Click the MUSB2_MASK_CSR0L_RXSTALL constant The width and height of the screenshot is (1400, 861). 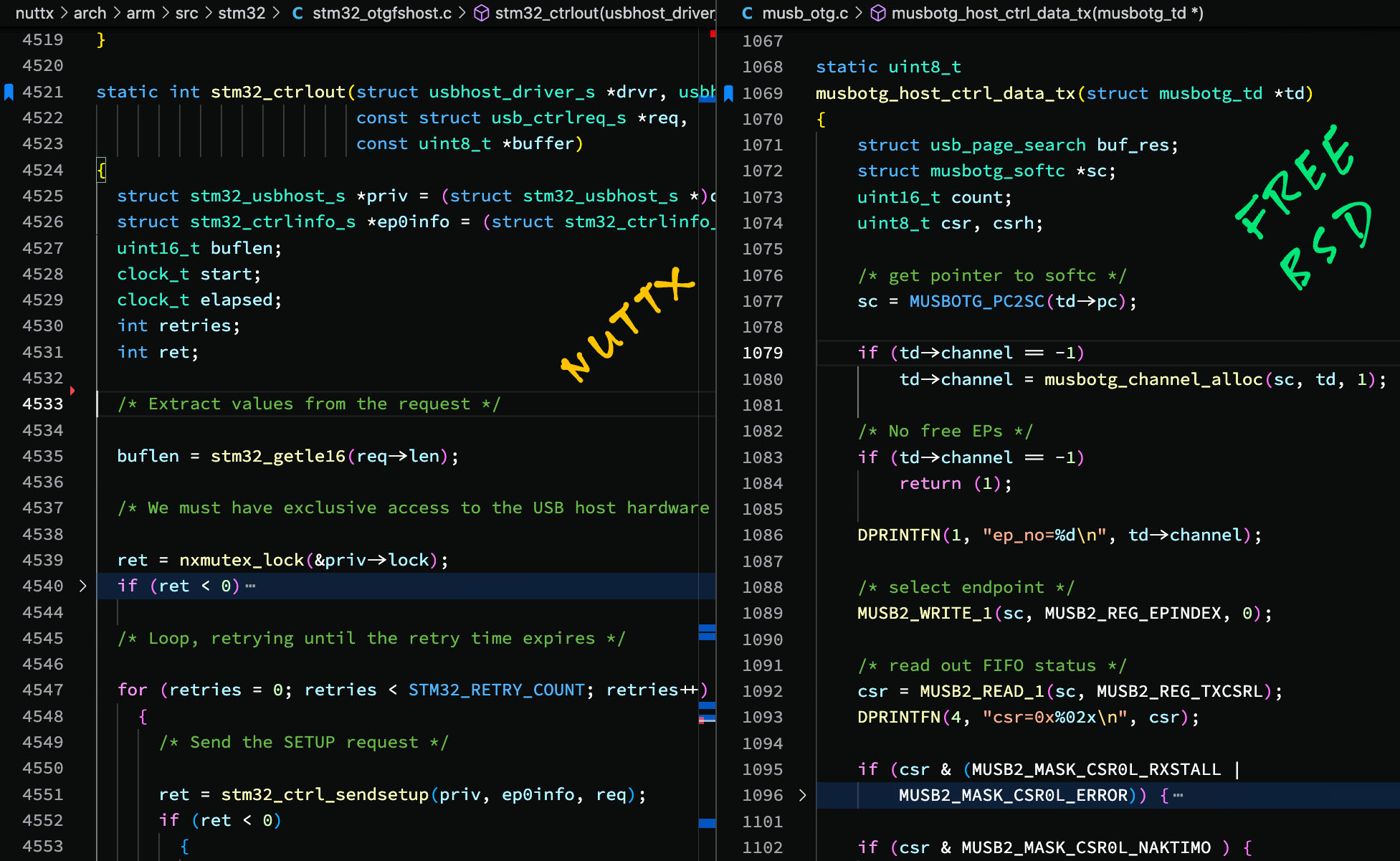click(1096, 769)
